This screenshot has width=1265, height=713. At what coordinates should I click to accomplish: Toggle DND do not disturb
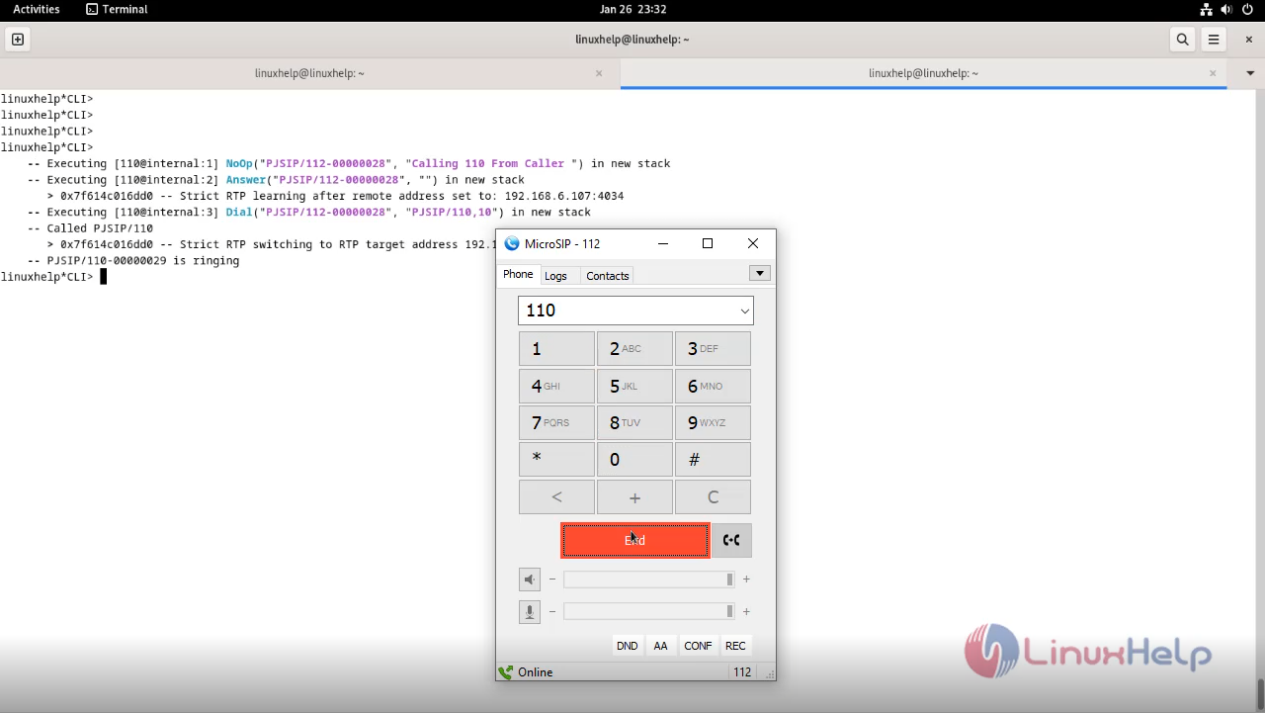(627, 646)
